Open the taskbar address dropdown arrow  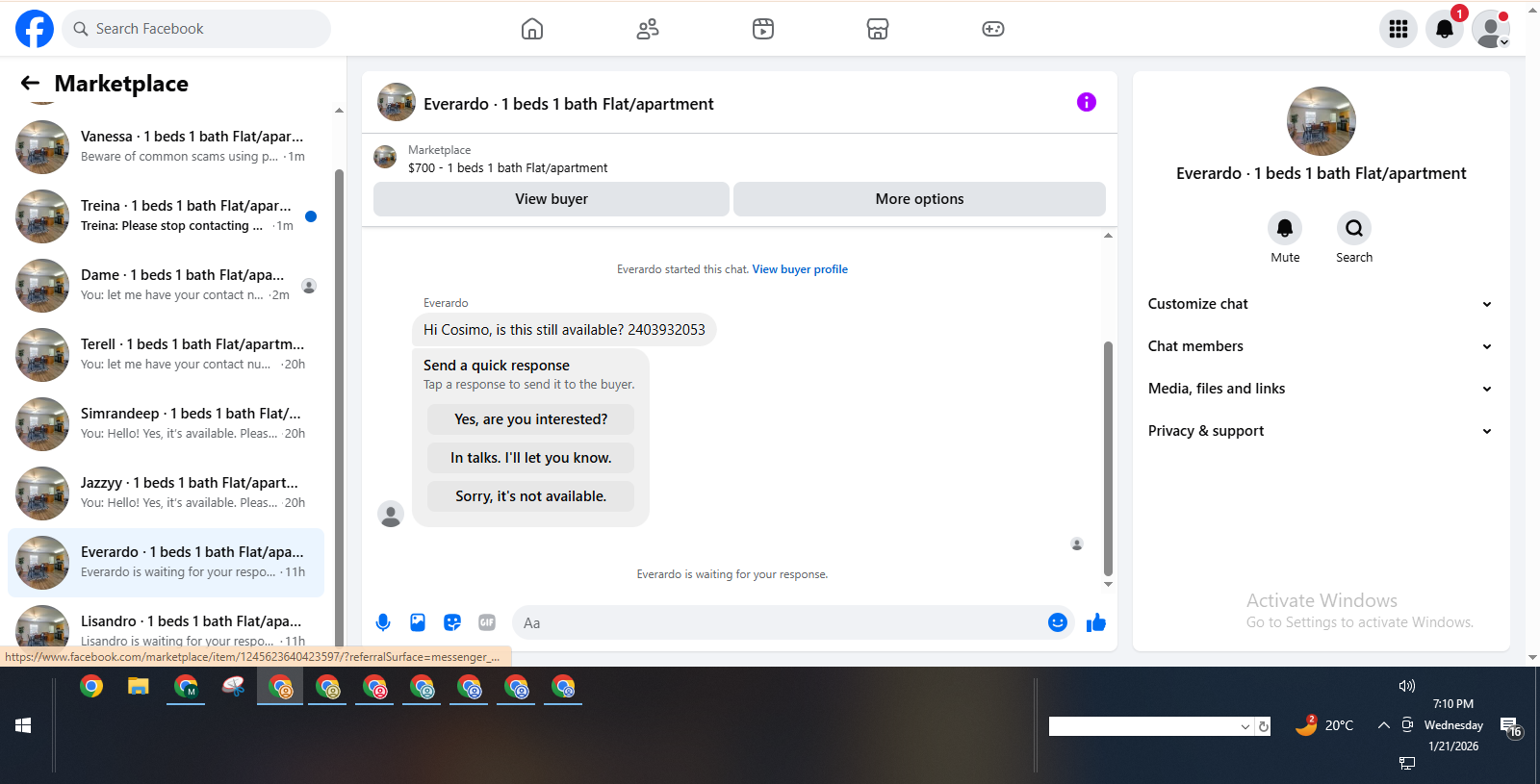click(1245, 726)
